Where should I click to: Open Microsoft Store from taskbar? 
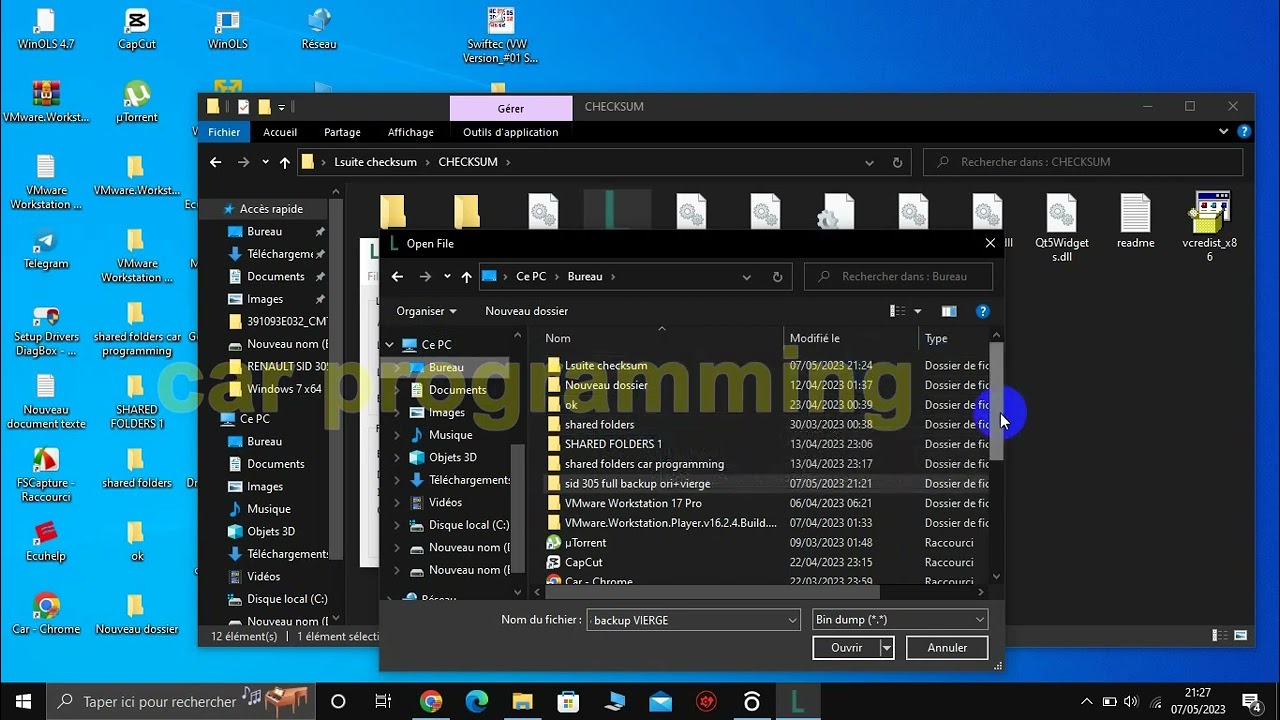tap(568, 702)
